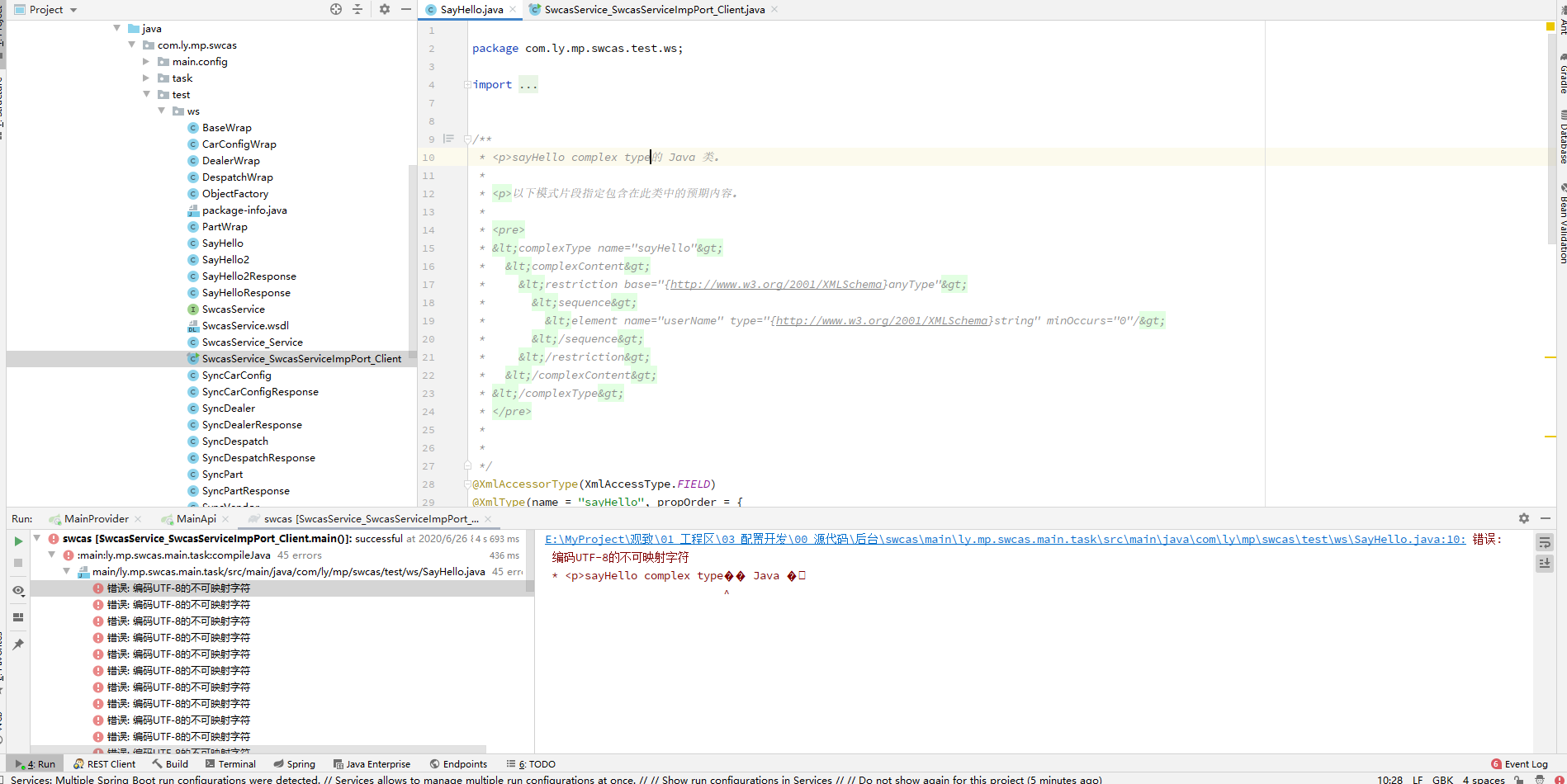Open the Java Enterprise tool window
The width and height of the screenshot is (1567, 784).
(372, 764)
